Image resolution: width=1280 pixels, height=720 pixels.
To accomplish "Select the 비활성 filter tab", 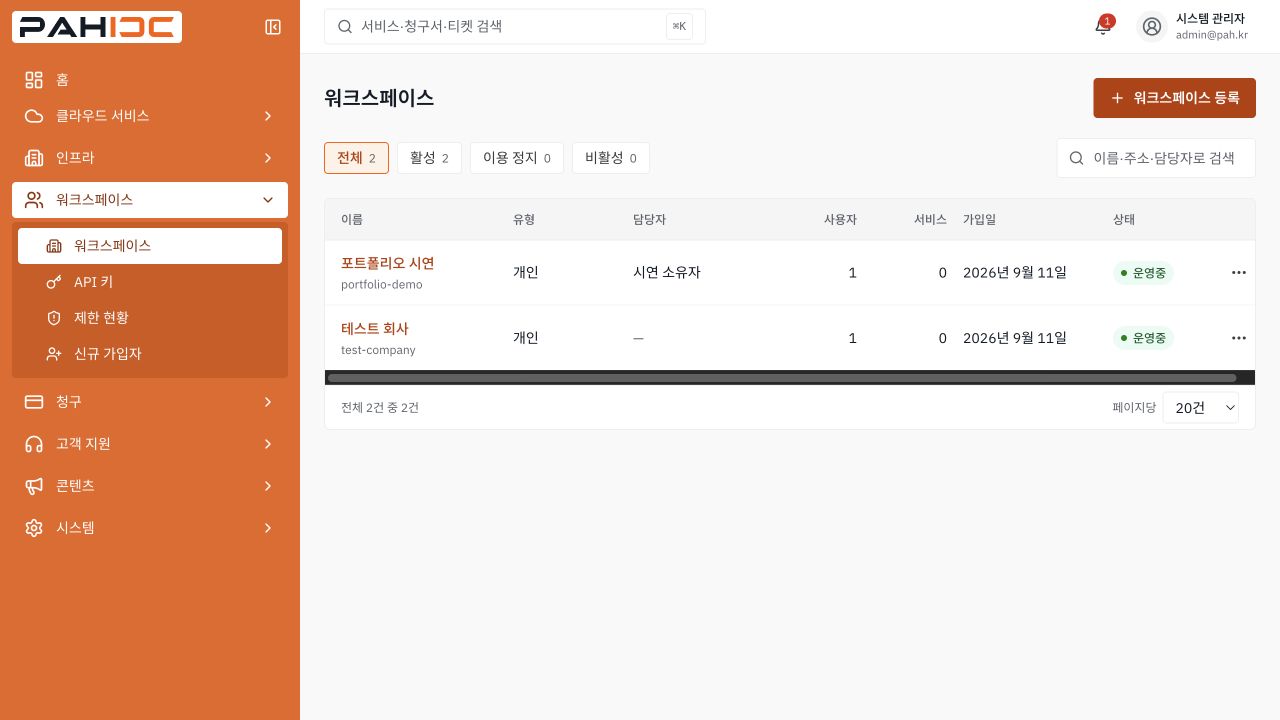I will 611,158.
